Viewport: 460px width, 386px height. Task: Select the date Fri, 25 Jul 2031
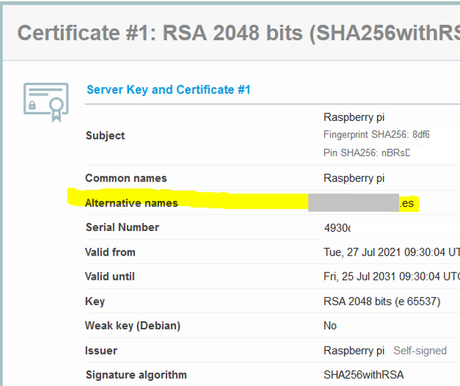[360, 277]
